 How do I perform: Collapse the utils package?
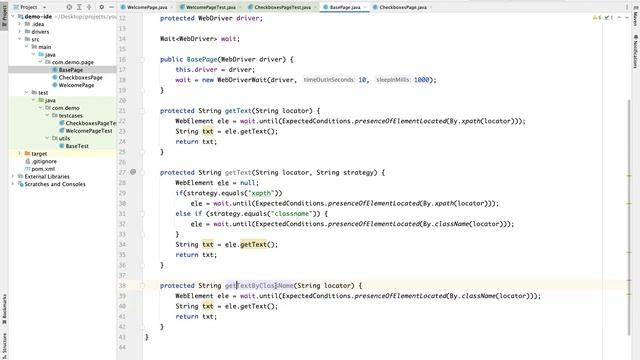tap(47, 138)
